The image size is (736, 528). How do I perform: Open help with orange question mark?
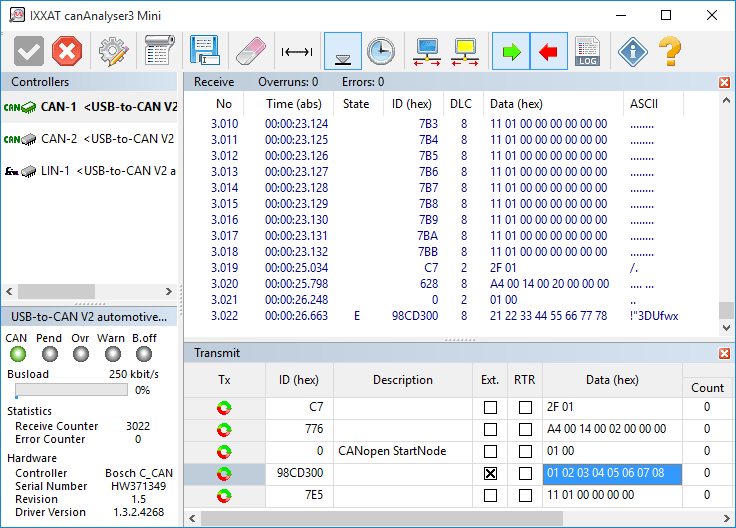670,51
